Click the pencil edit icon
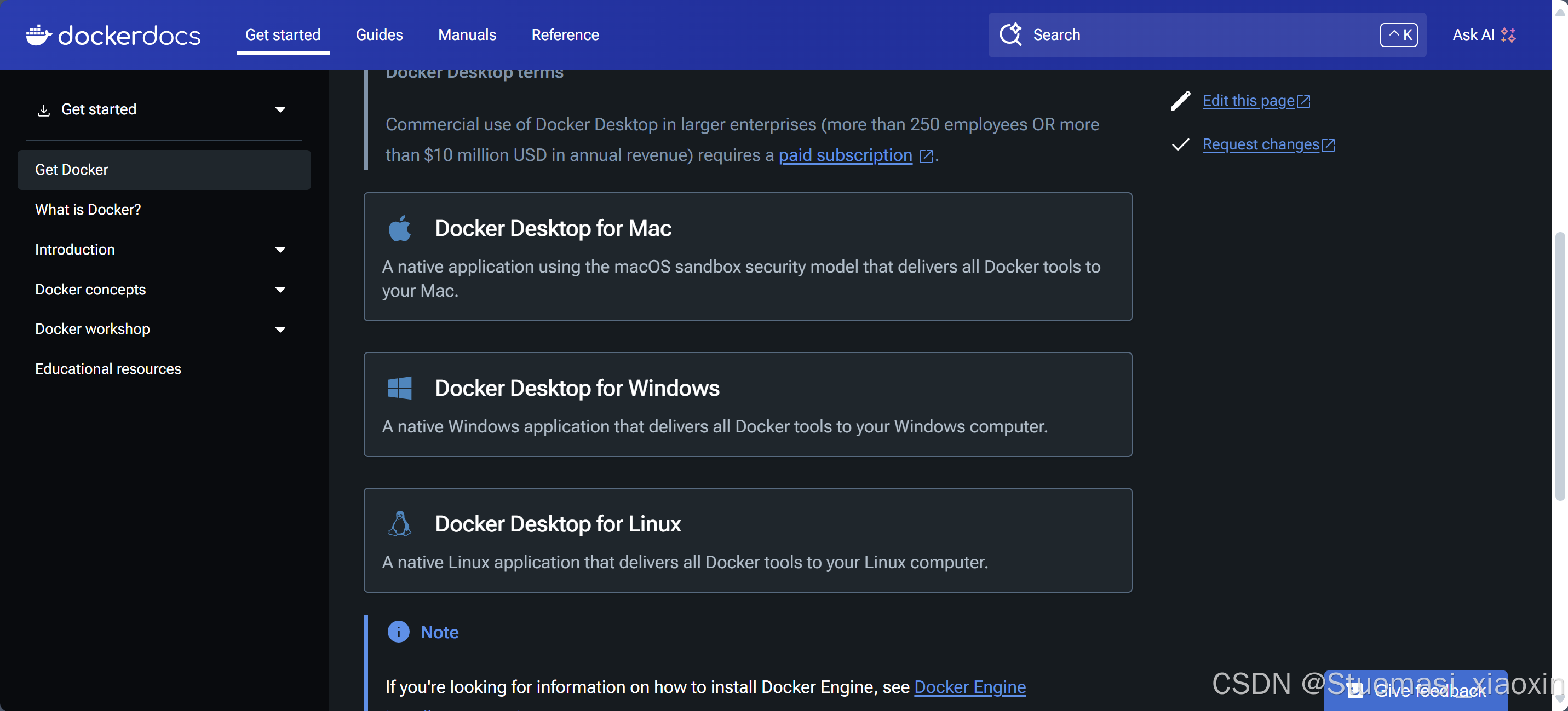 [x=1180, y=100]
